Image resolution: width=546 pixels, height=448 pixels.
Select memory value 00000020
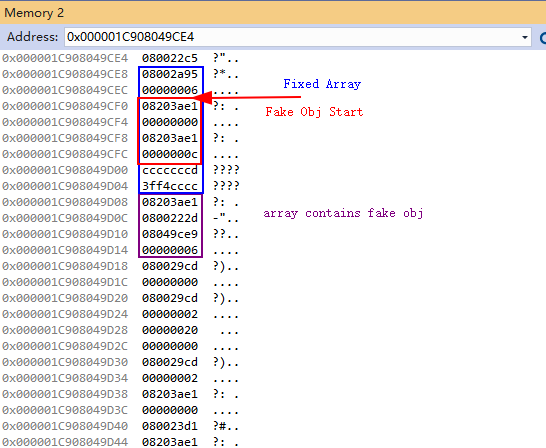pos(170,330)
